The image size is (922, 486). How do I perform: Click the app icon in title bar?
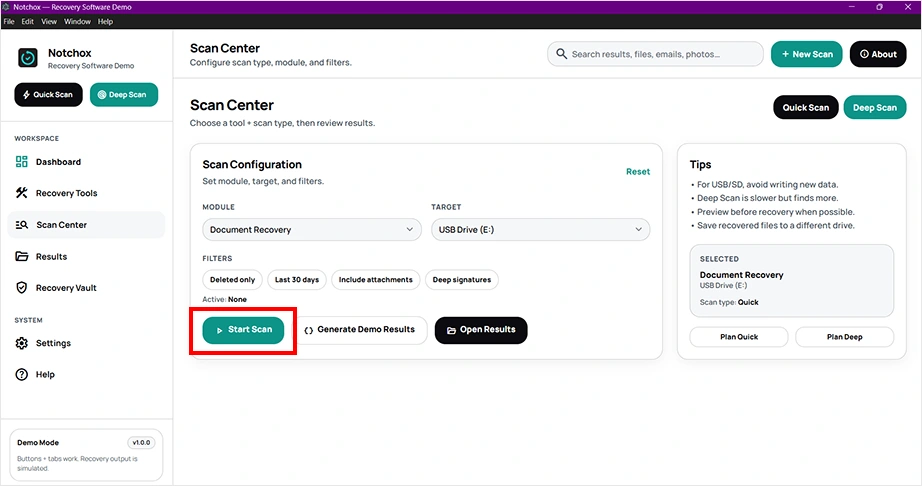tap(6, 7)
